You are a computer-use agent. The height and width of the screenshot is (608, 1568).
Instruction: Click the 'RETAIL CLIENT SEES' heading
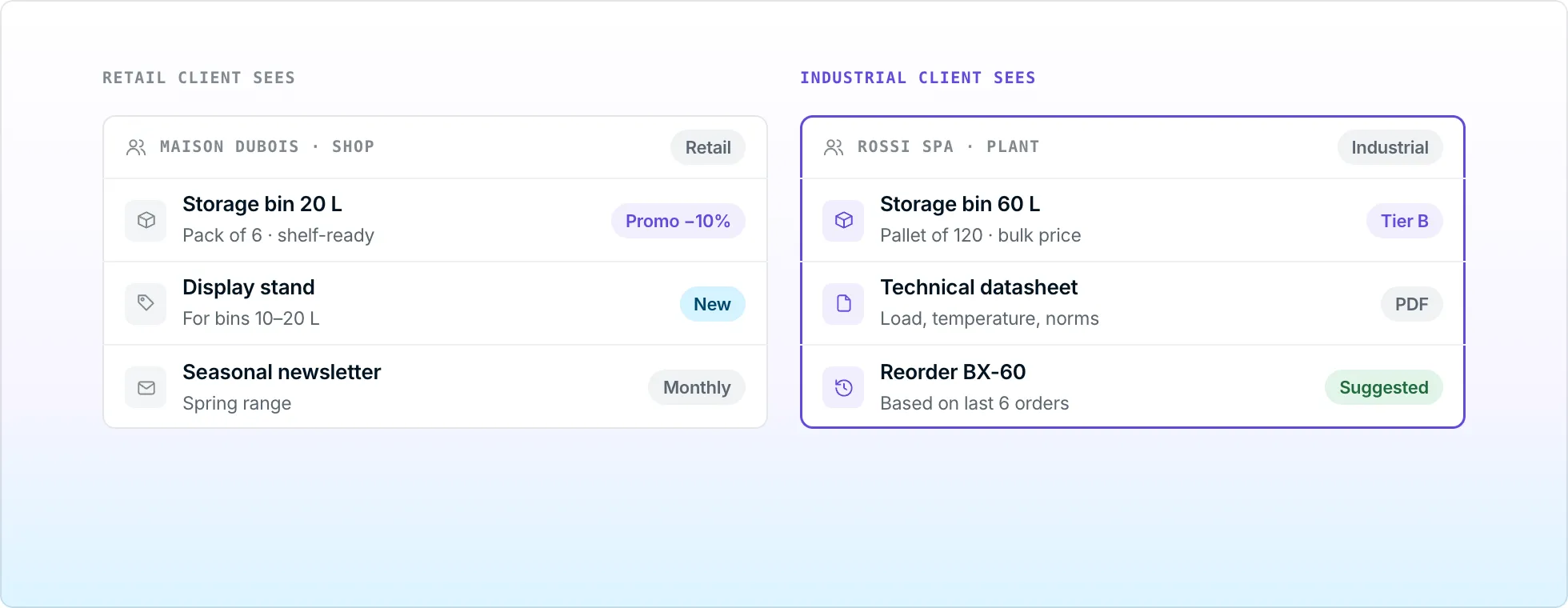click(199, 78)
